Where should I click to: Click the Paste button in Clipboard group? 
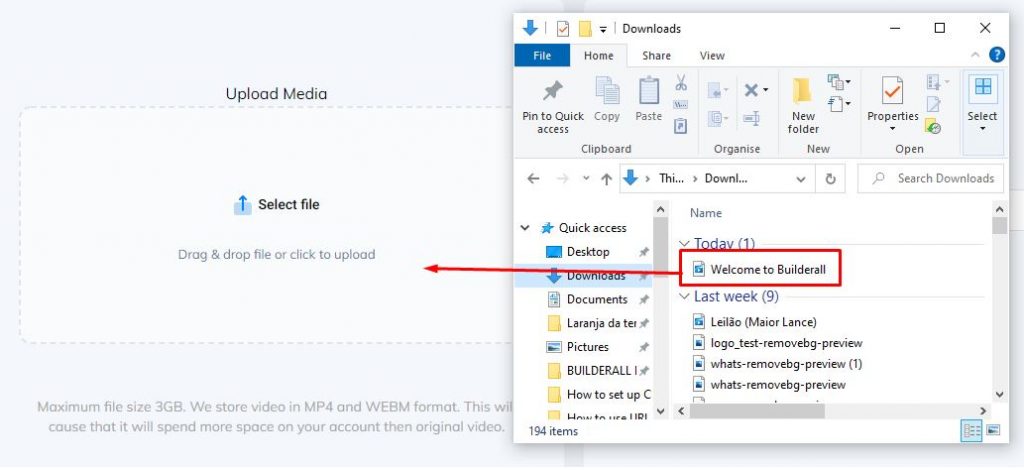(x=648, y=99)
